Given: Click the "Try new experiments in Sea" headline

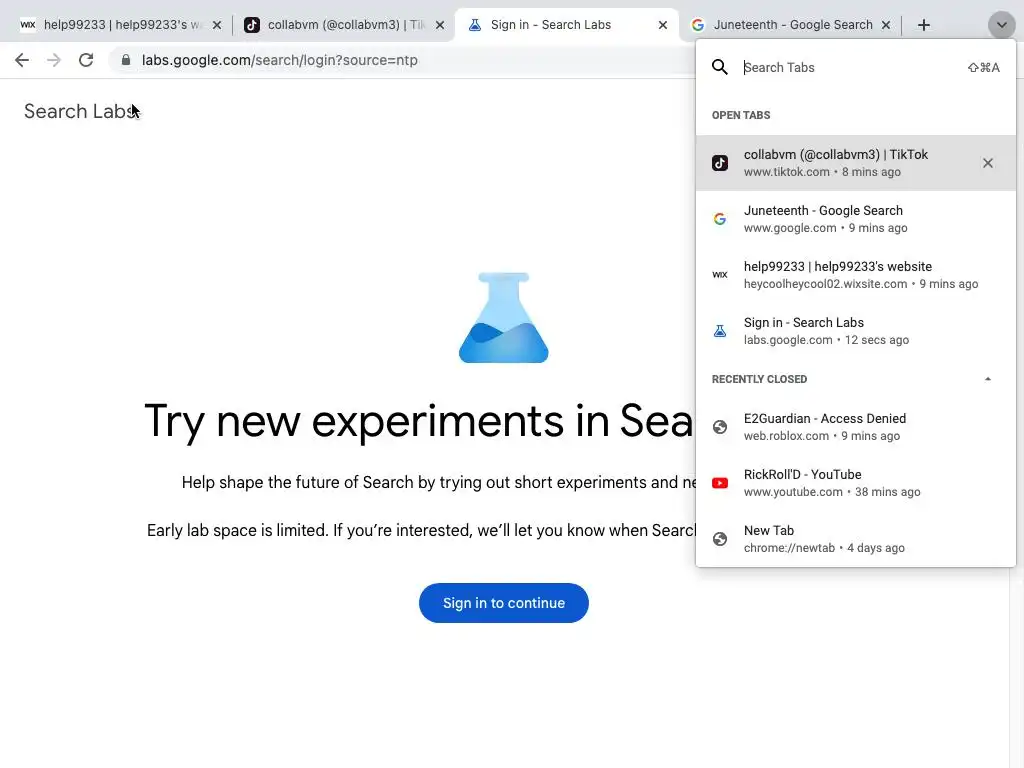Looking at the screenshot, I should (x=419, y=421).
